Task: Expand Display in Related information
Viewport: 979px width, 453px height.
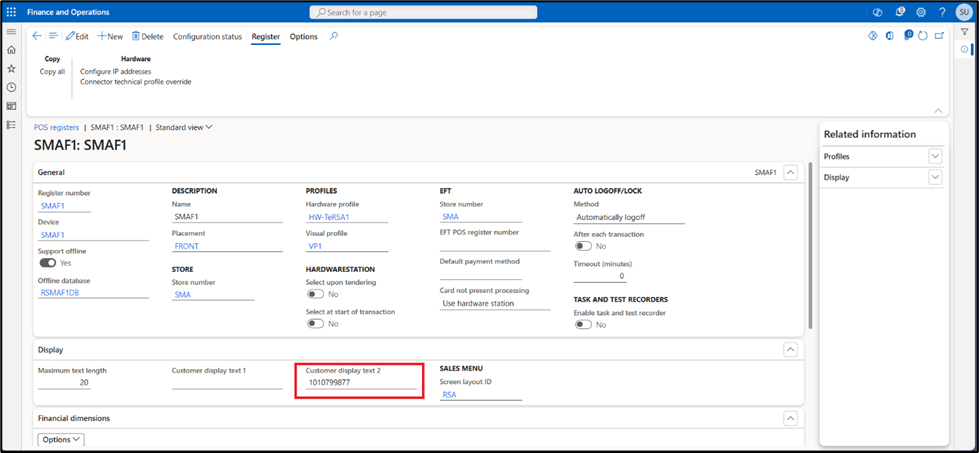Action: 935,177
